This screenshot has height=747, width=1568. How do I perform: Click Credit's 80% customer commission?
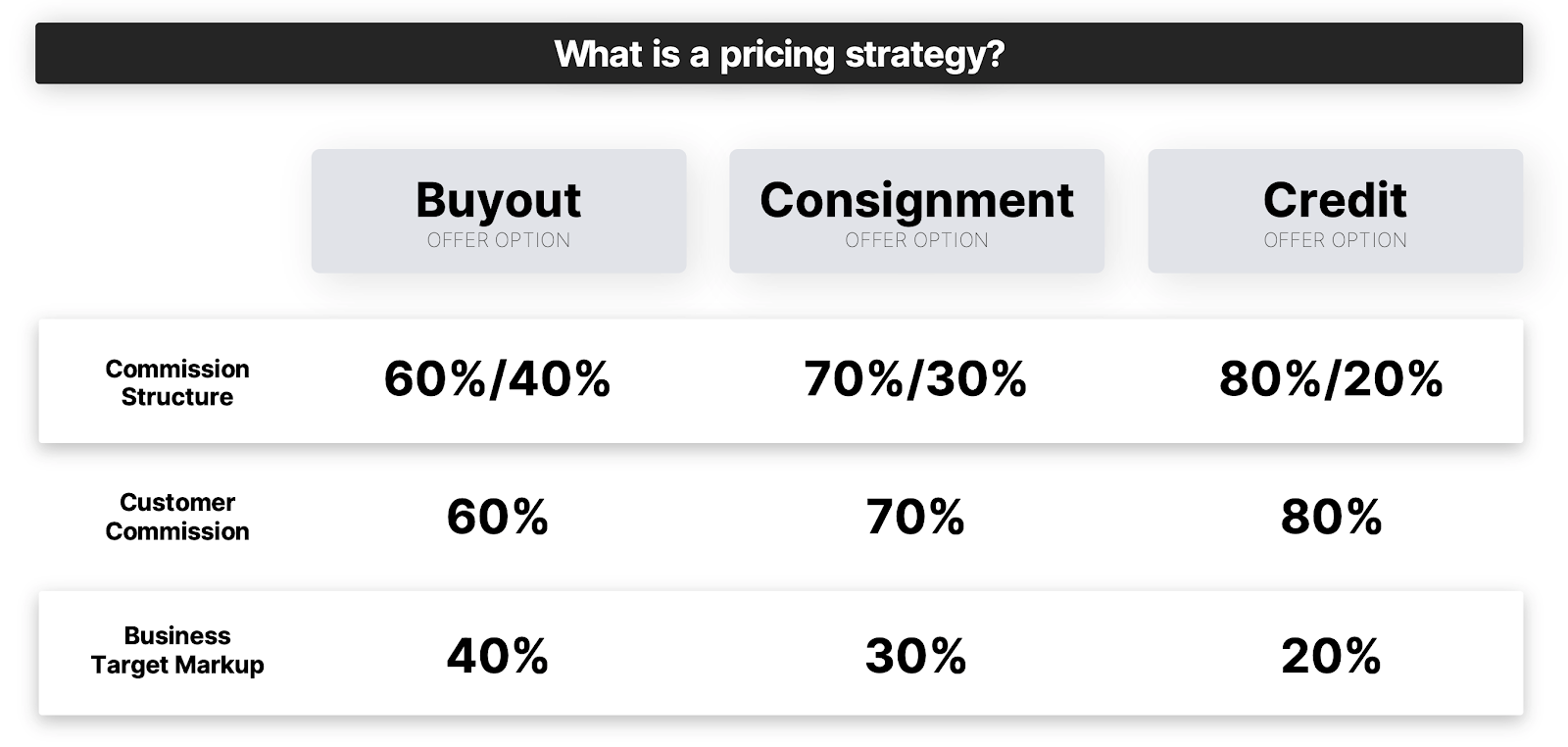click(1331, 517)
